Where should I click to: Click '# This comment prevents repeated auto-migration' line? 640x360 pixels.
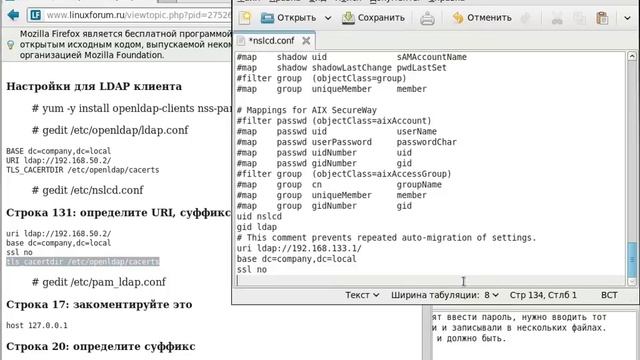pos(386,238)
